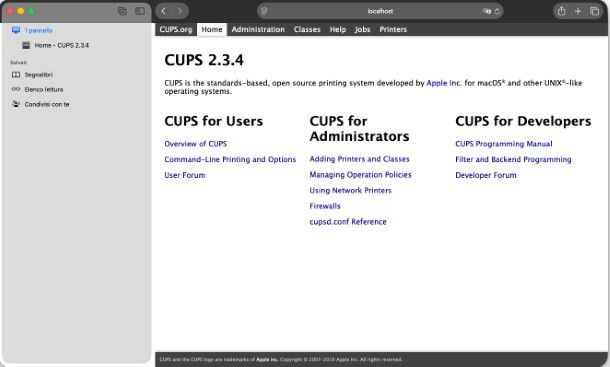The width and height of the screenshot is (610, 367).
Task: Open Command-Line Printing and Options link
Action: click(230, 159)
